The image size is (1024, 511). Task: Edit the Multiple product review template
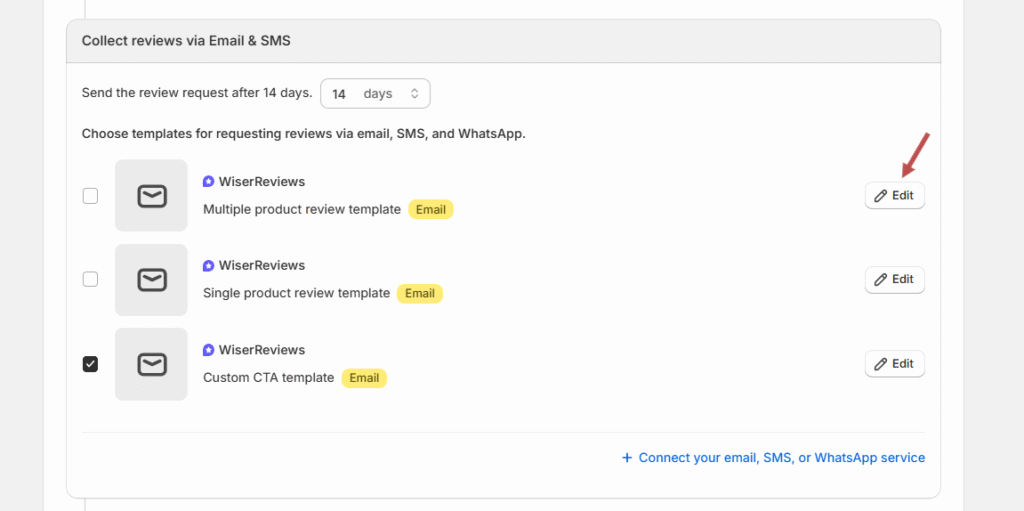(894, 196)
